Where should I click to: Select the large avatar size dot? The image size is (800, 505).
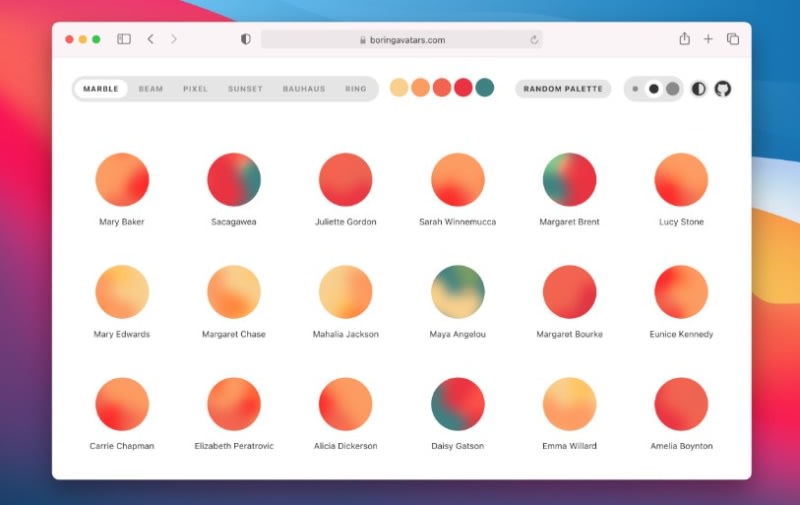pyautogui.click(x=673, y=89)
